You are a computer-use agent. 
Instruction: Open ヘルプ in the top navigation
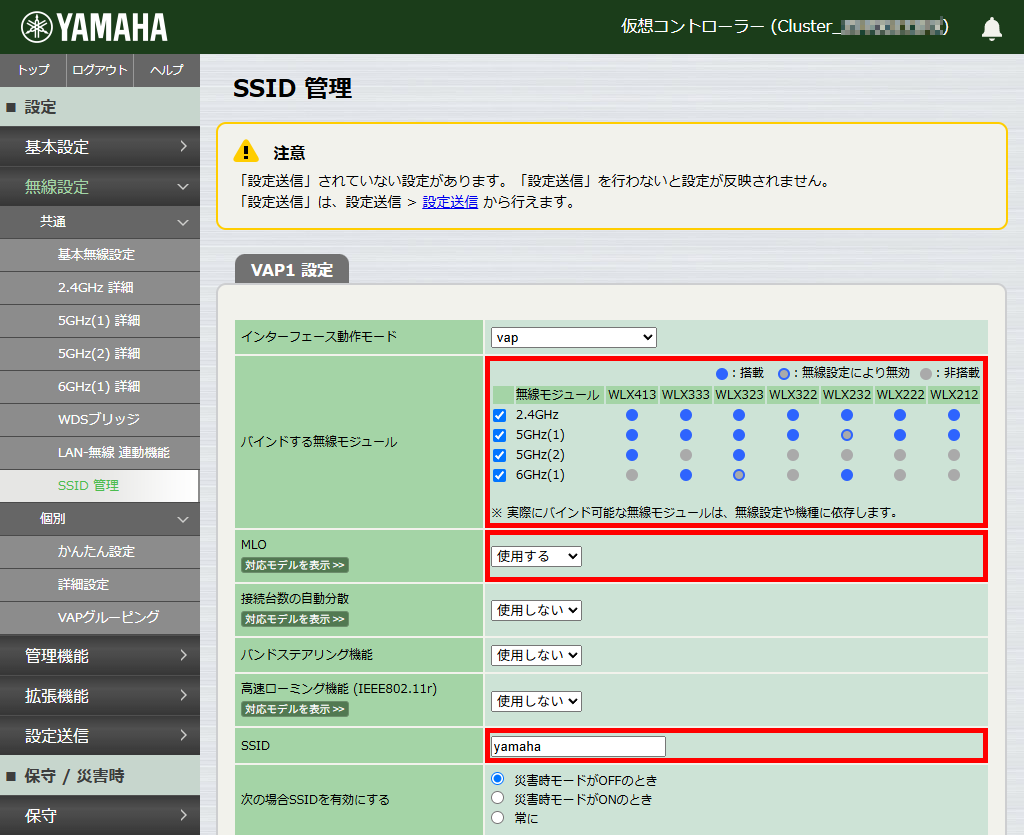(x=167, y=70)
